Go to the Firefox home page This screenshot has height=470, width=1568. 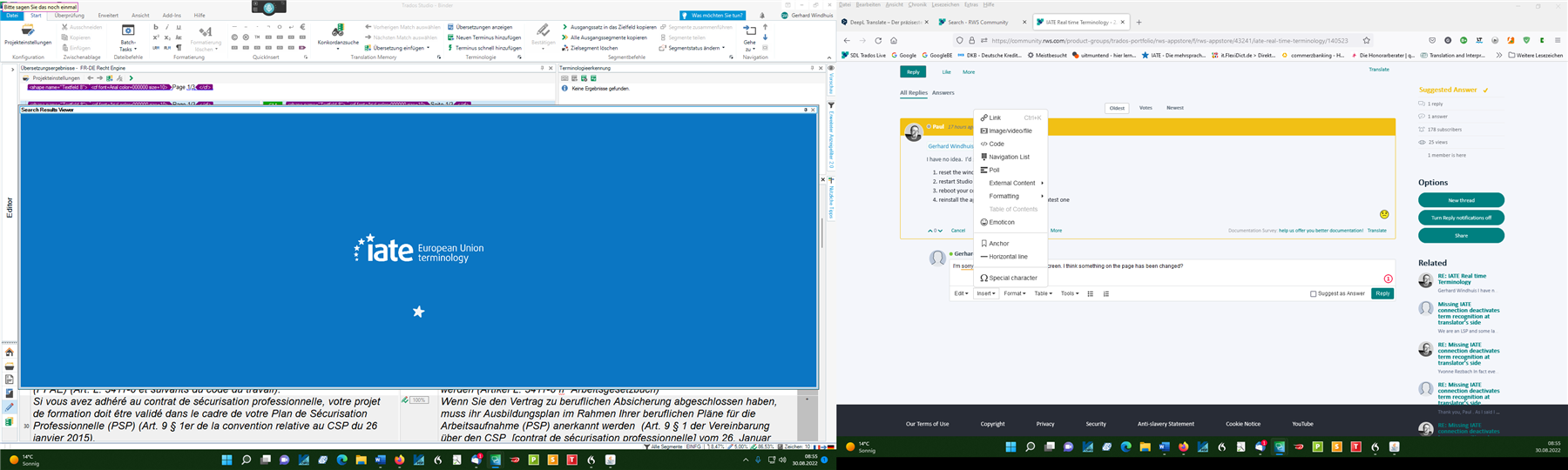(894, 40)
